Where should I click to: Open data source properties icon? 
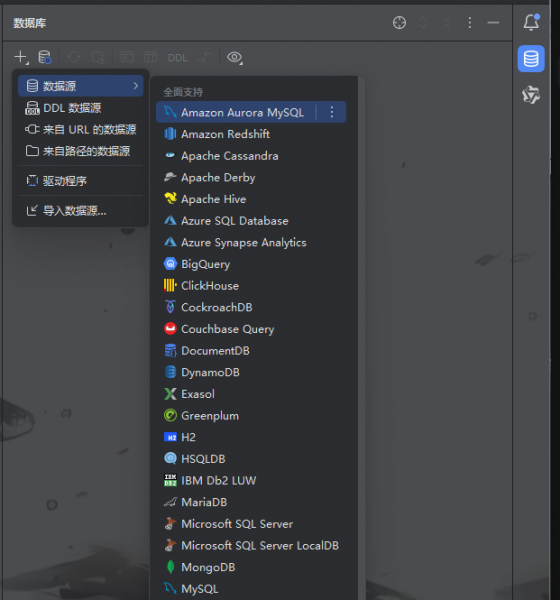click(x=45, y=57)
